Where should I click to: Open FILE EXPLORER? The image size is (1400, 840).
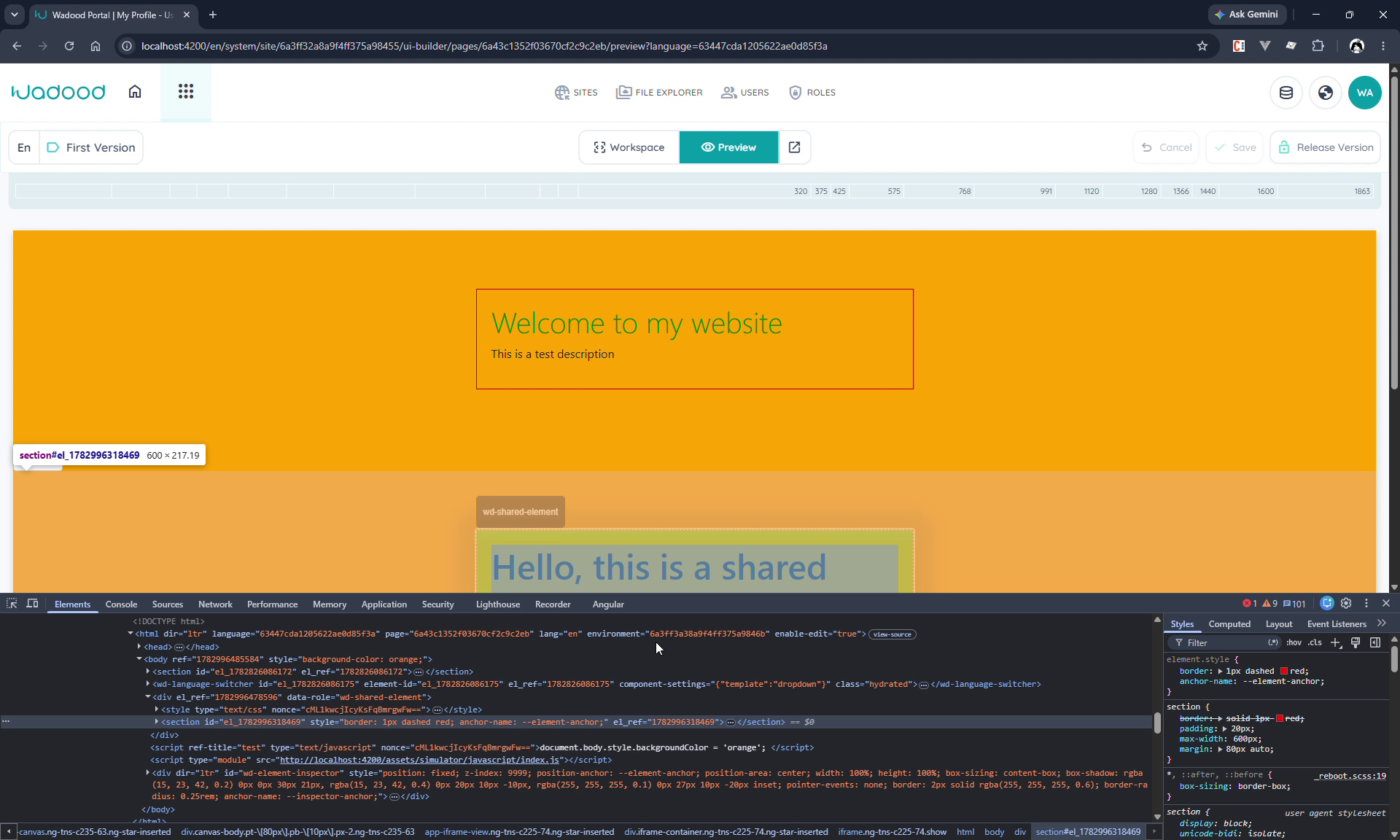point(659,93)
